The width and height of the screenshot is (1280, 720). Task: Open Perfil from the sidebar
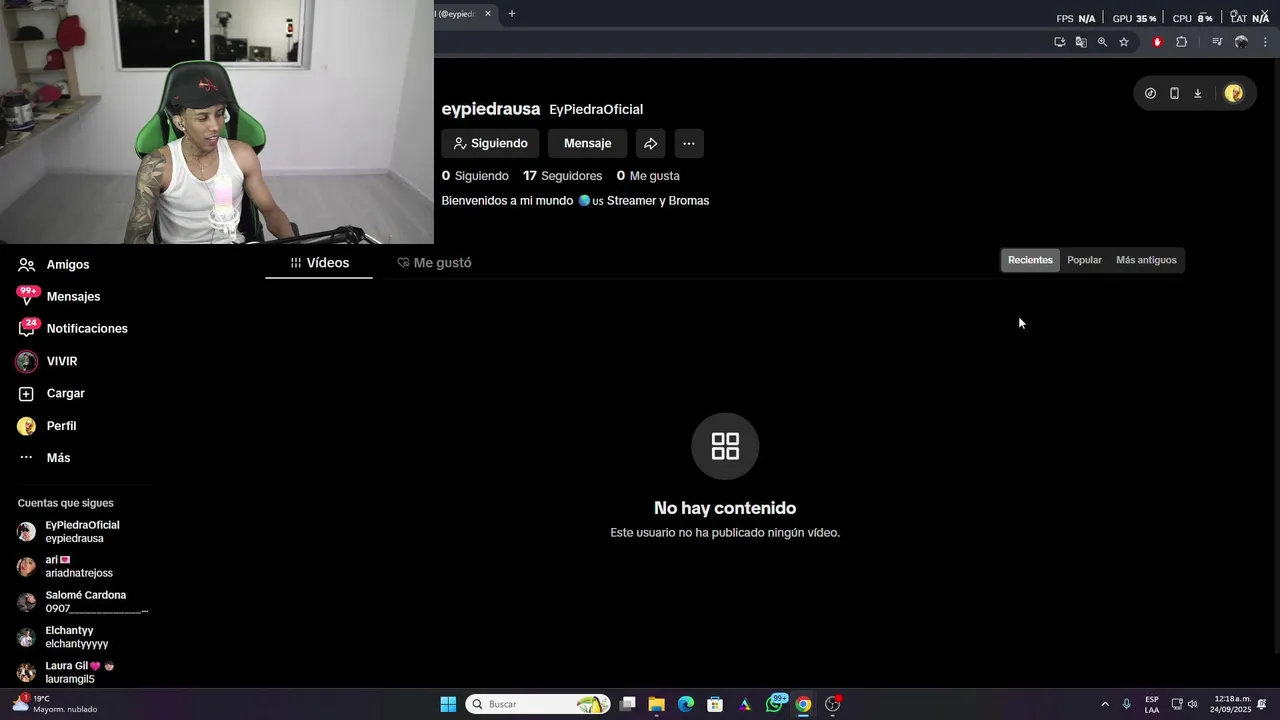point(47,426)
